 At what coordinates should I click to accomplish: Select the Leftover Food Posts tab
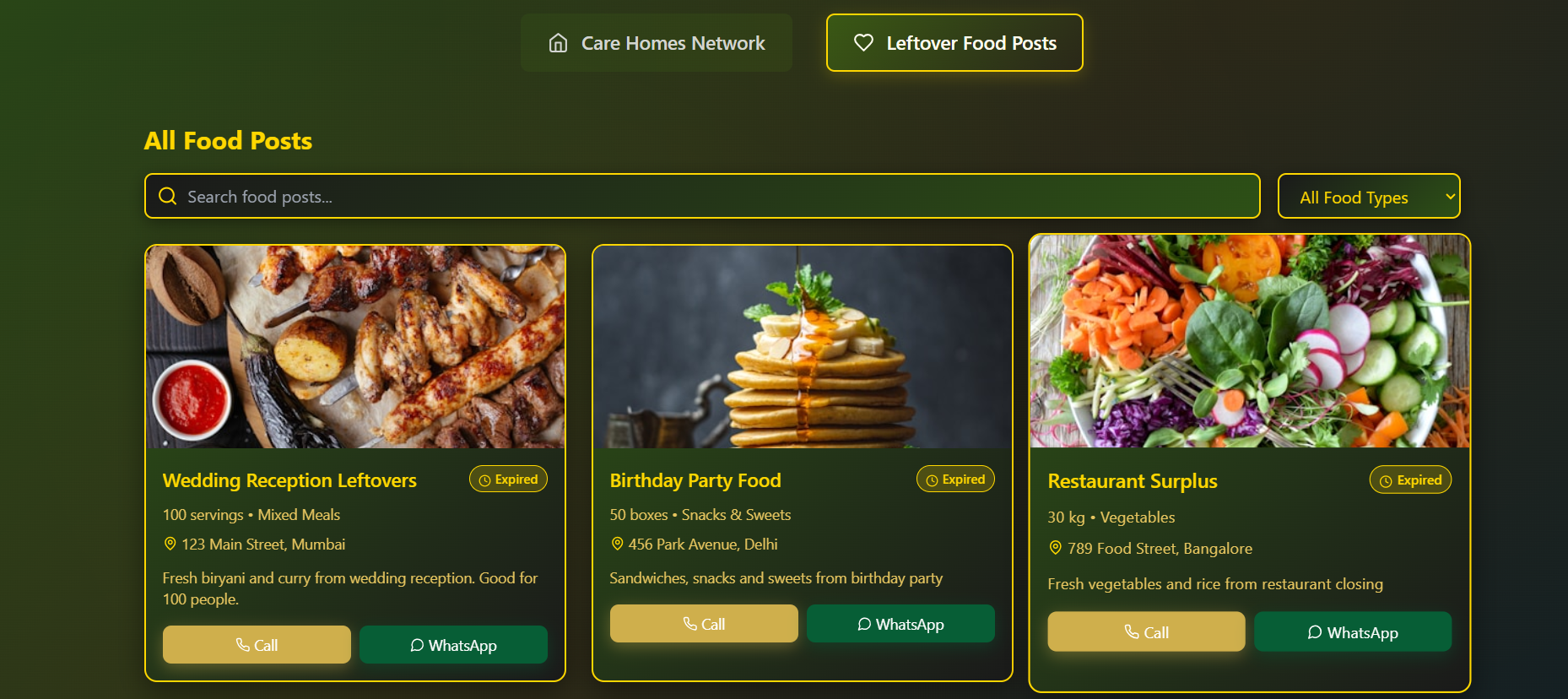pyautogui.click(x=954, y=43)
